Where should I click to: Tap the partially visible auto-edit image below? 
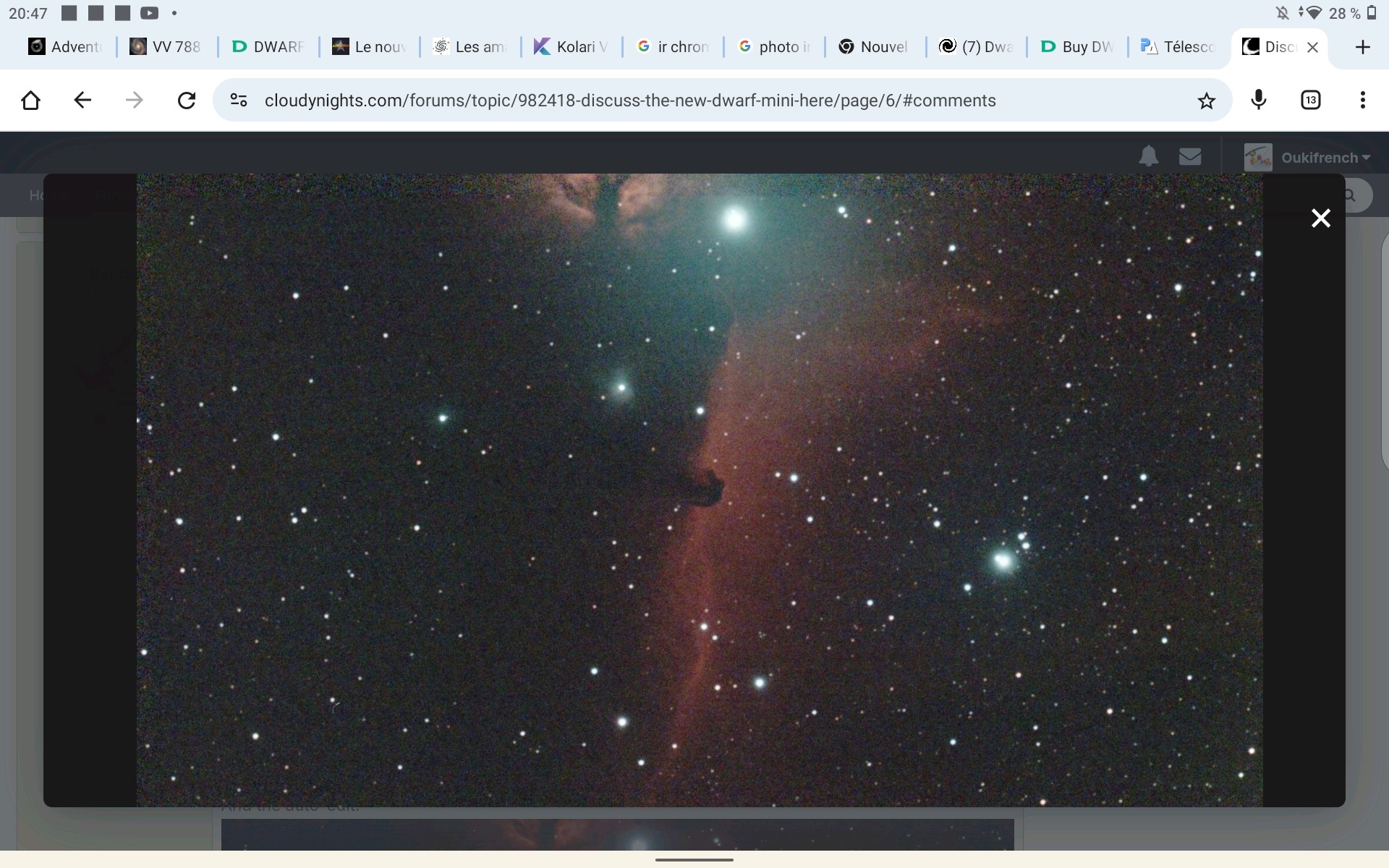point(617,835)
